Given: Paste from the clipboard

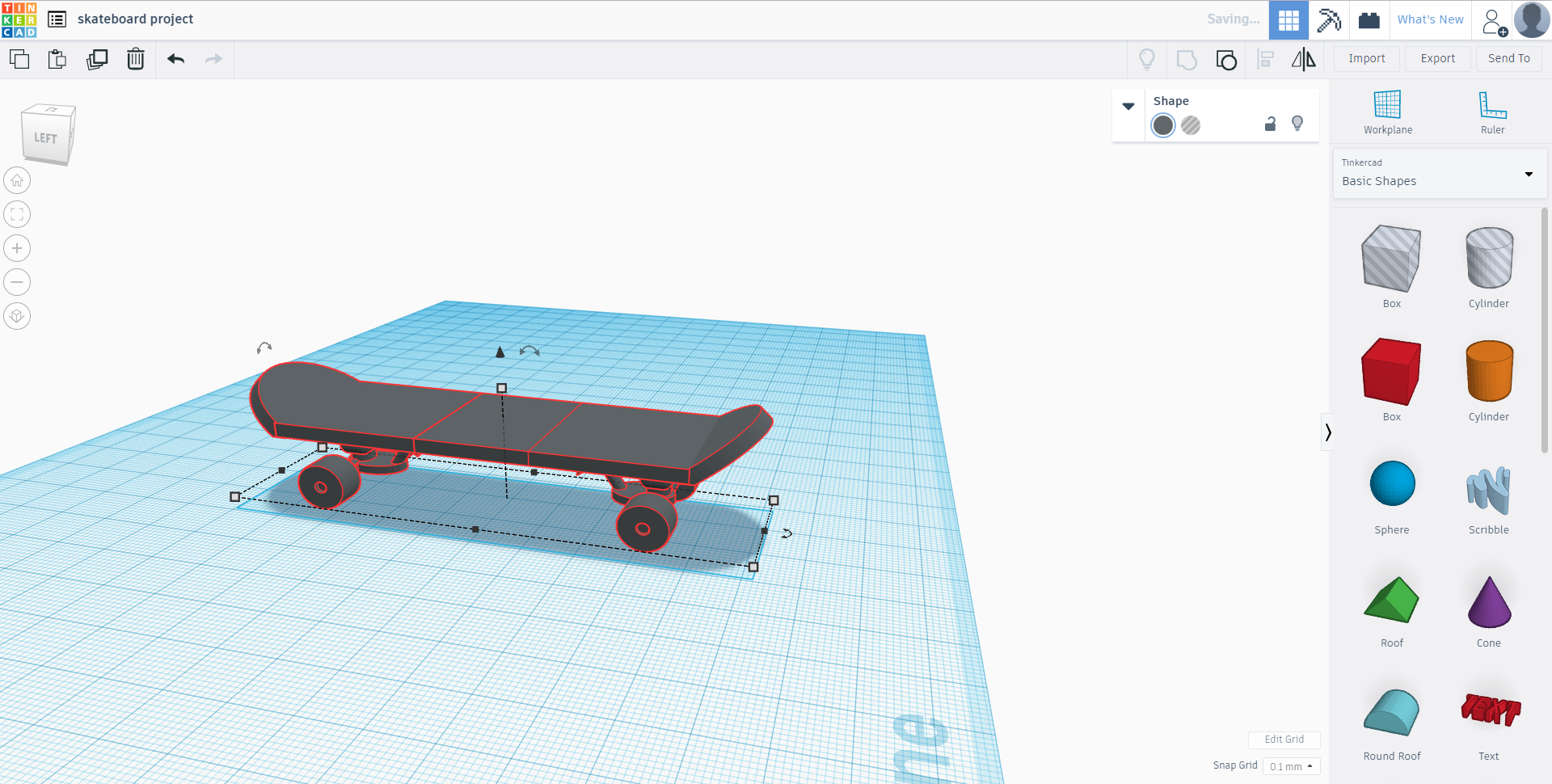Looking at the screenshot, I should [x=57, y=59].
